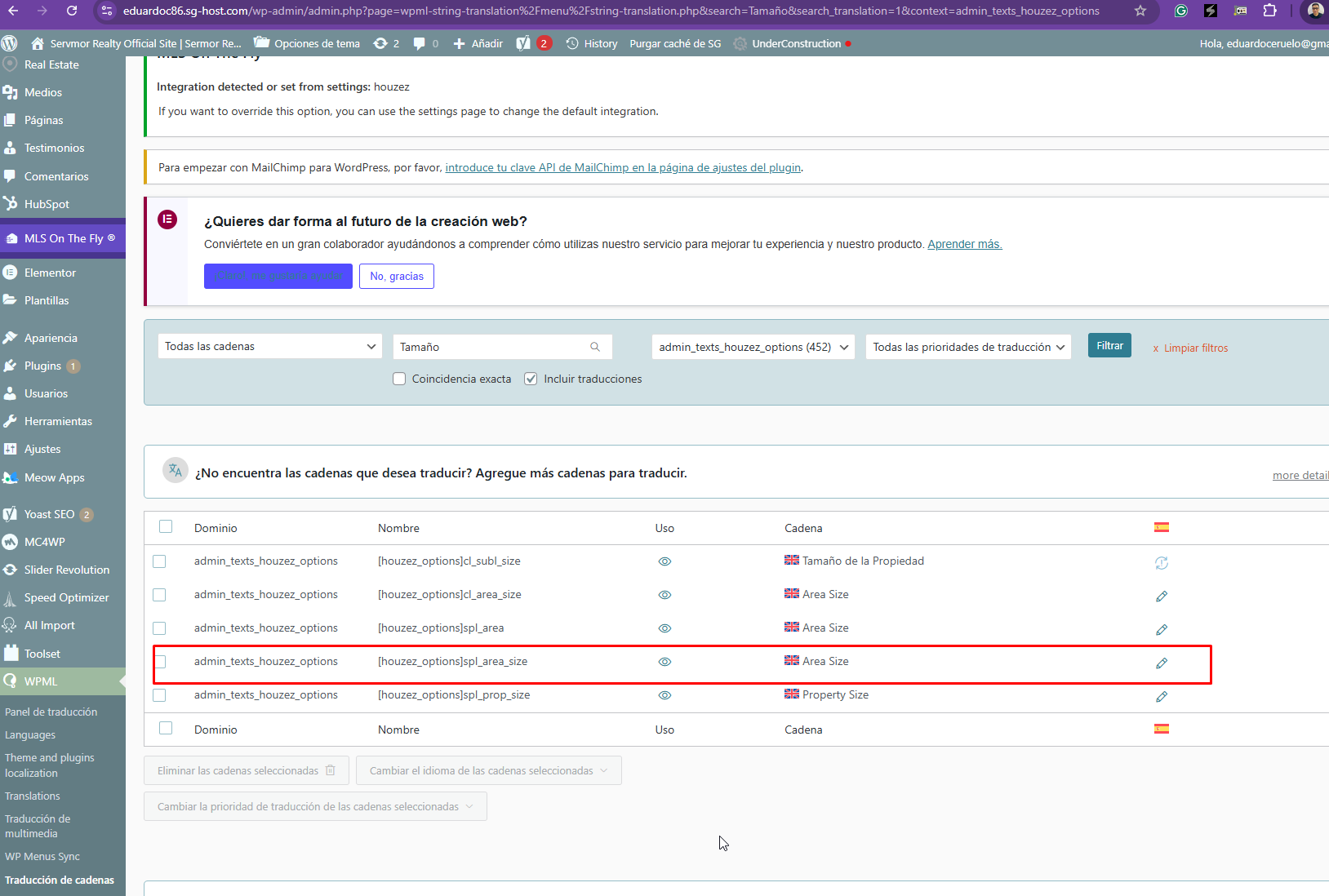
Task: Open Todas las cadenas dropdown
Action: click(x=269, y=347)
